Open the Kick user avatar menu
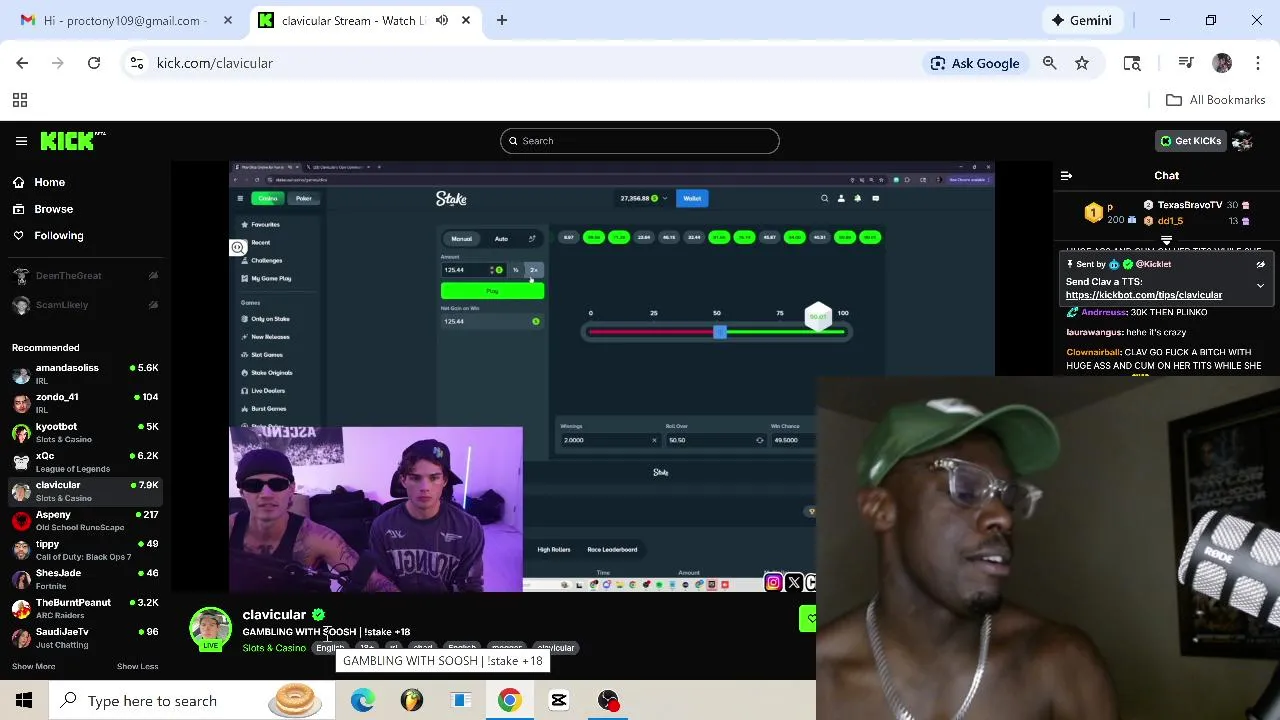The width and height of the screenshot is (1280, 720). pyautogui.click(x=1243, y=141)
